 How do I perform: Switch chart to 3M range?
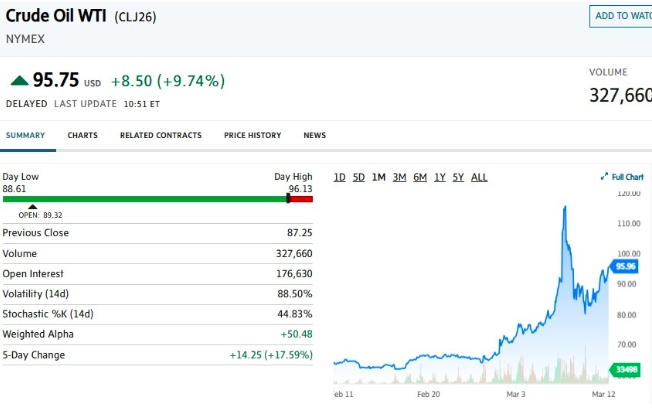click(x=399, y=177)
